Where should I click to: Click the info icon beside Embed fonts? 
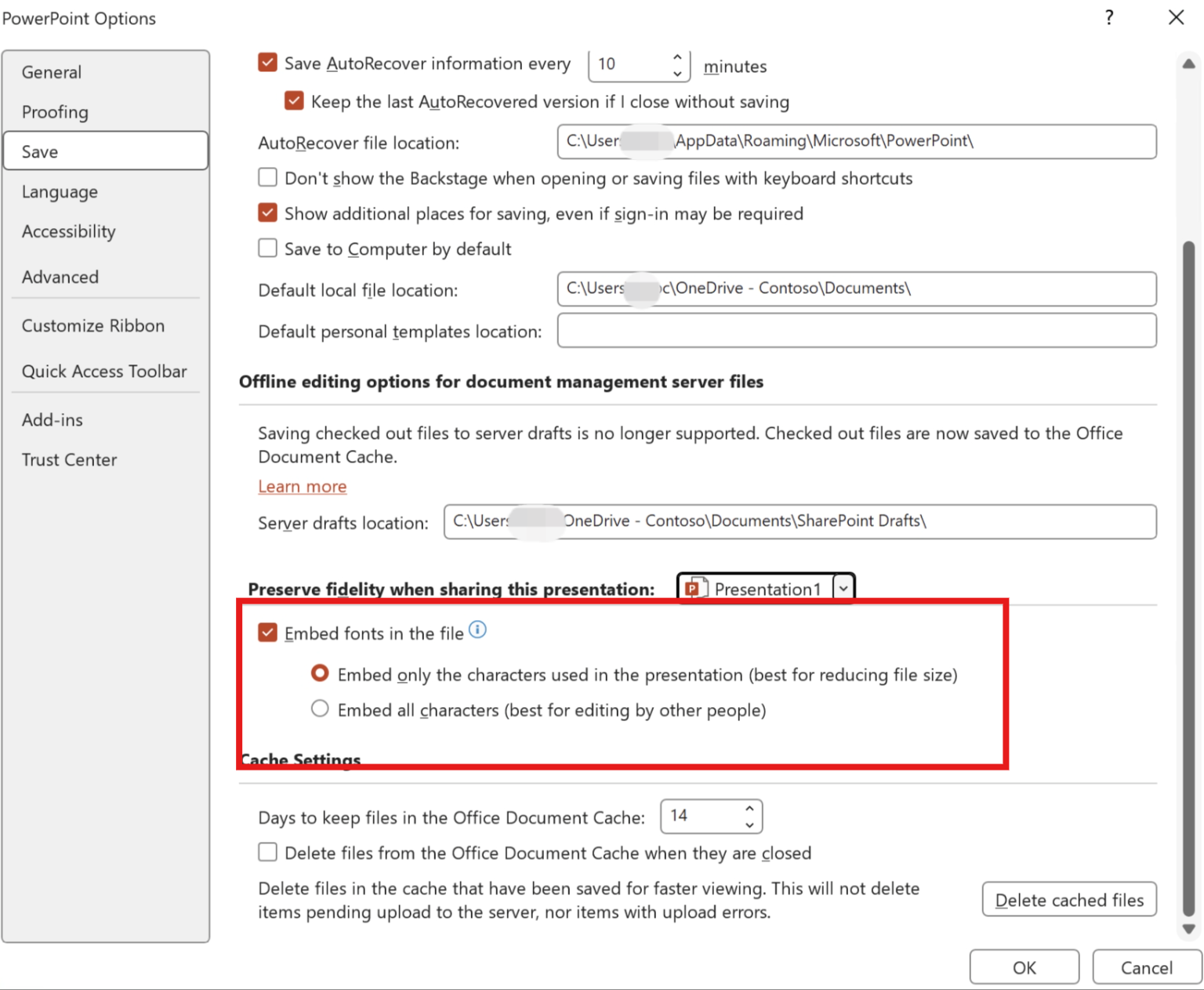[x=477, y=629]
